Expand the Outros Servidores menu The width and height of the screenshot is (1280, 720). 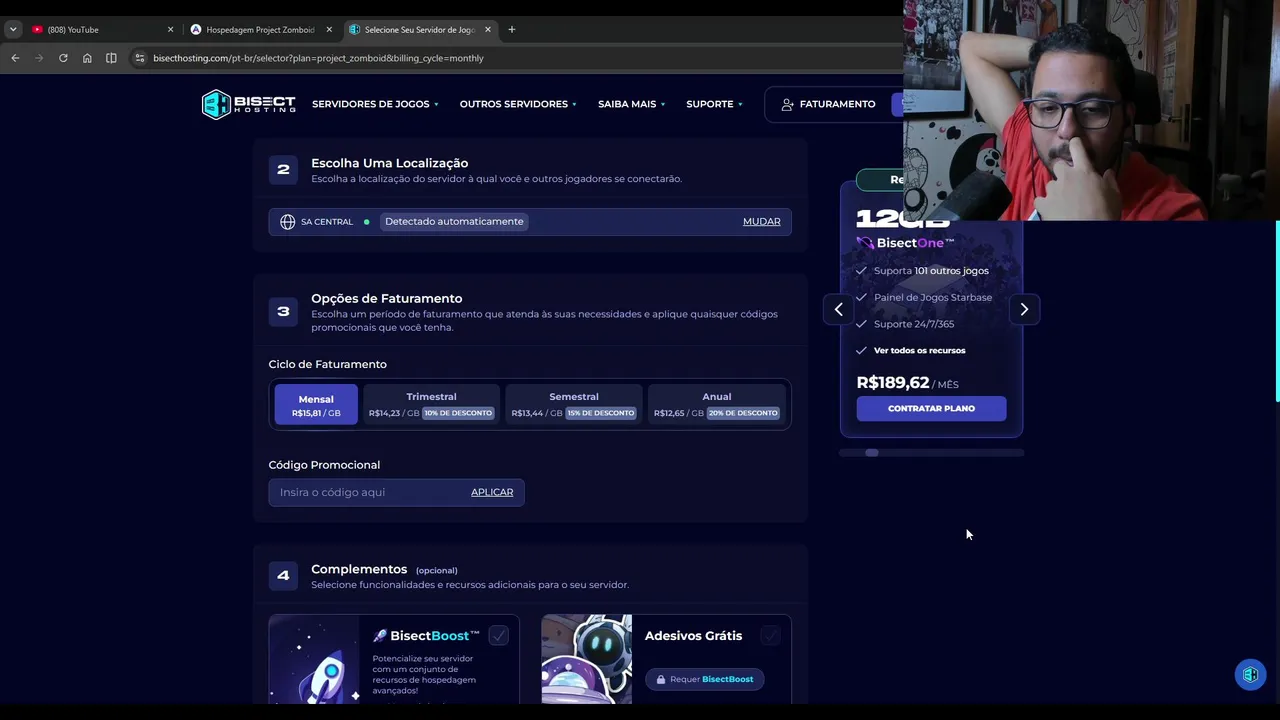tap(518, 104)
